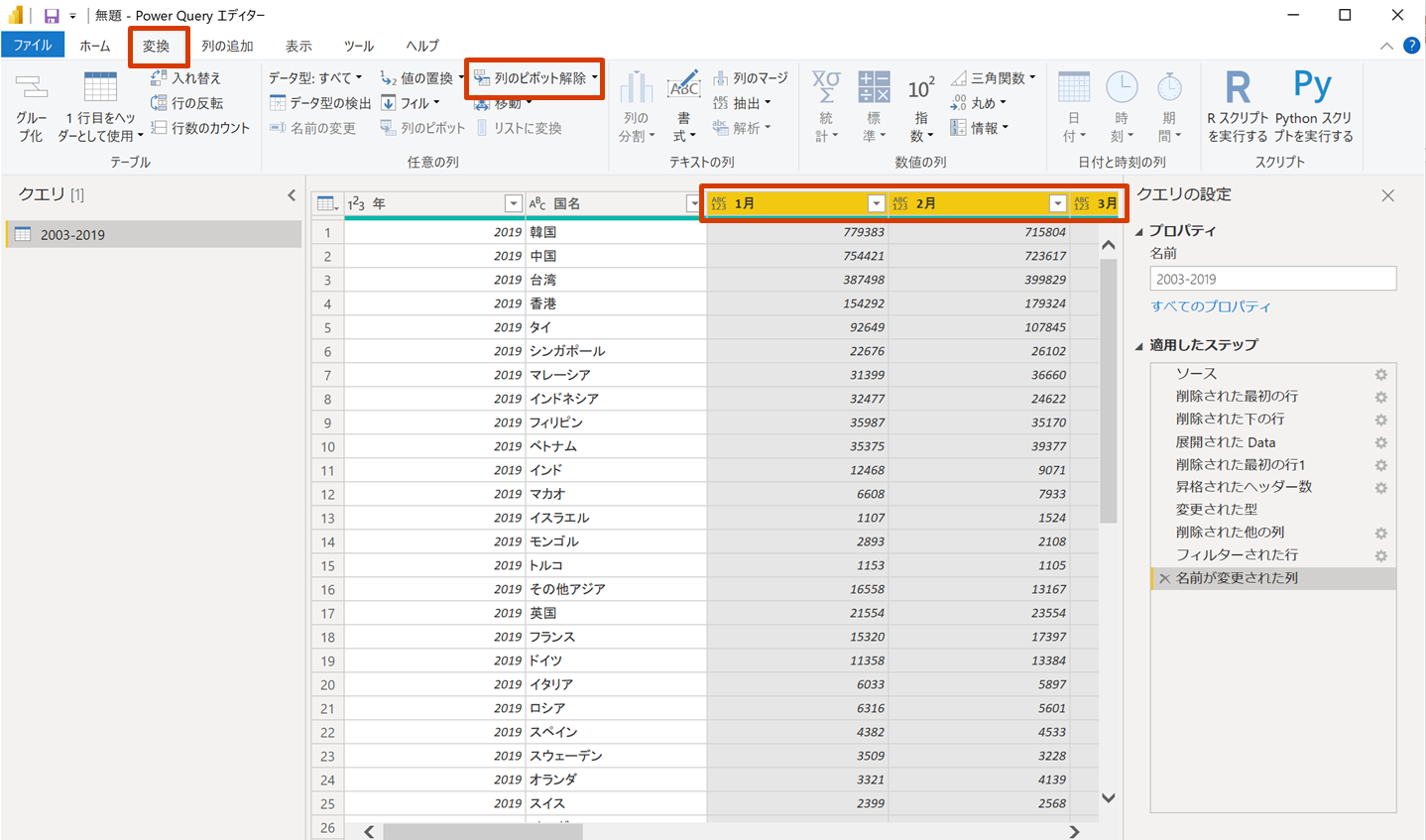Click the vertical scrollbar down arrow
Viewport: 1426px width, 840px height.
pyautogui.click(x=1109, y=798)
